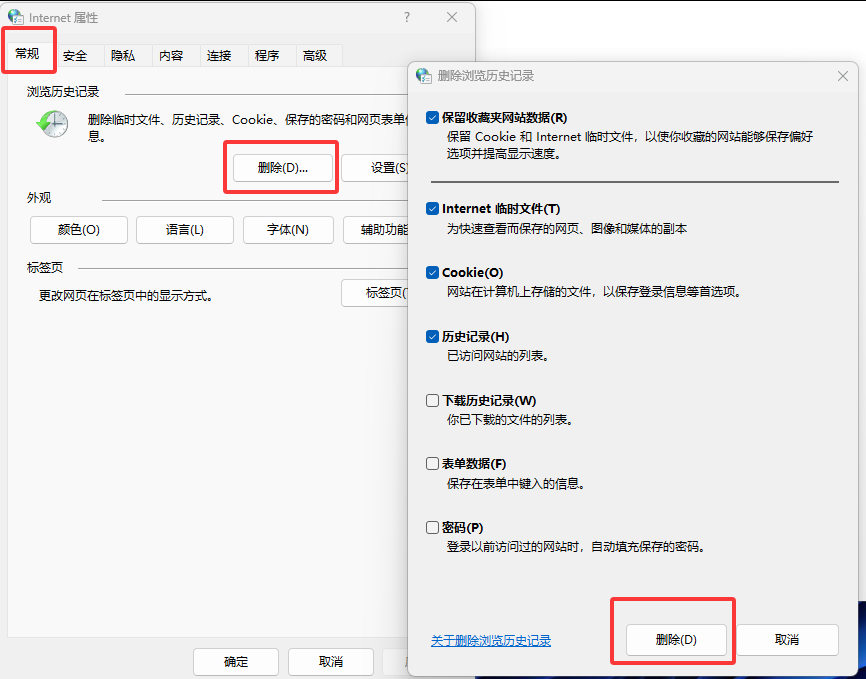Image resolution: width=866 pixels, height=679 pixels.
Task: Click description 为快速查看而保存的网页、图像和媒体的副本
Action: [567, 229]
